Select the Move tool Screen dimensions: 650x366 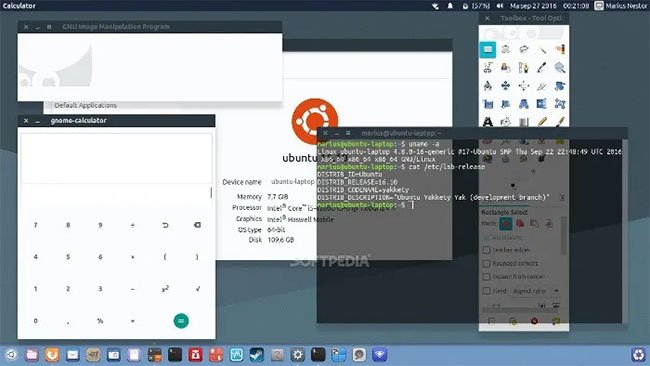coord(505,86)
